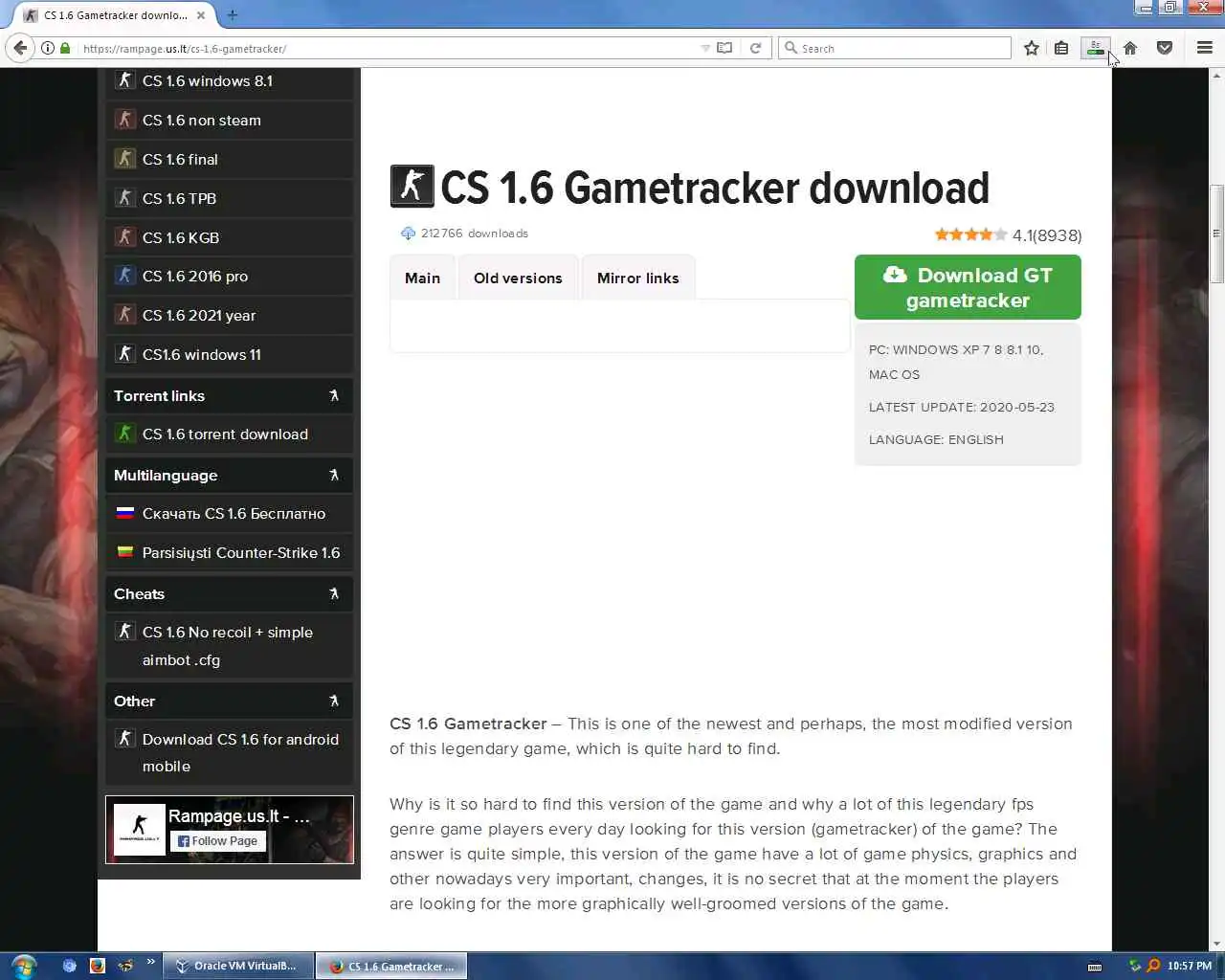Collapse the Multilanguage section arrow

334,475
